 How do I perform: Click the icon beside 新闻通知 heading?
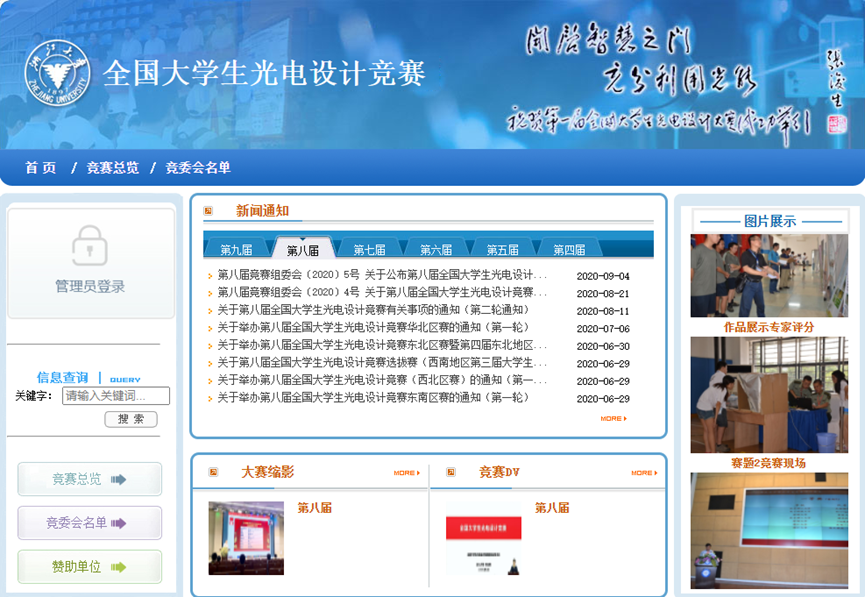208,211
